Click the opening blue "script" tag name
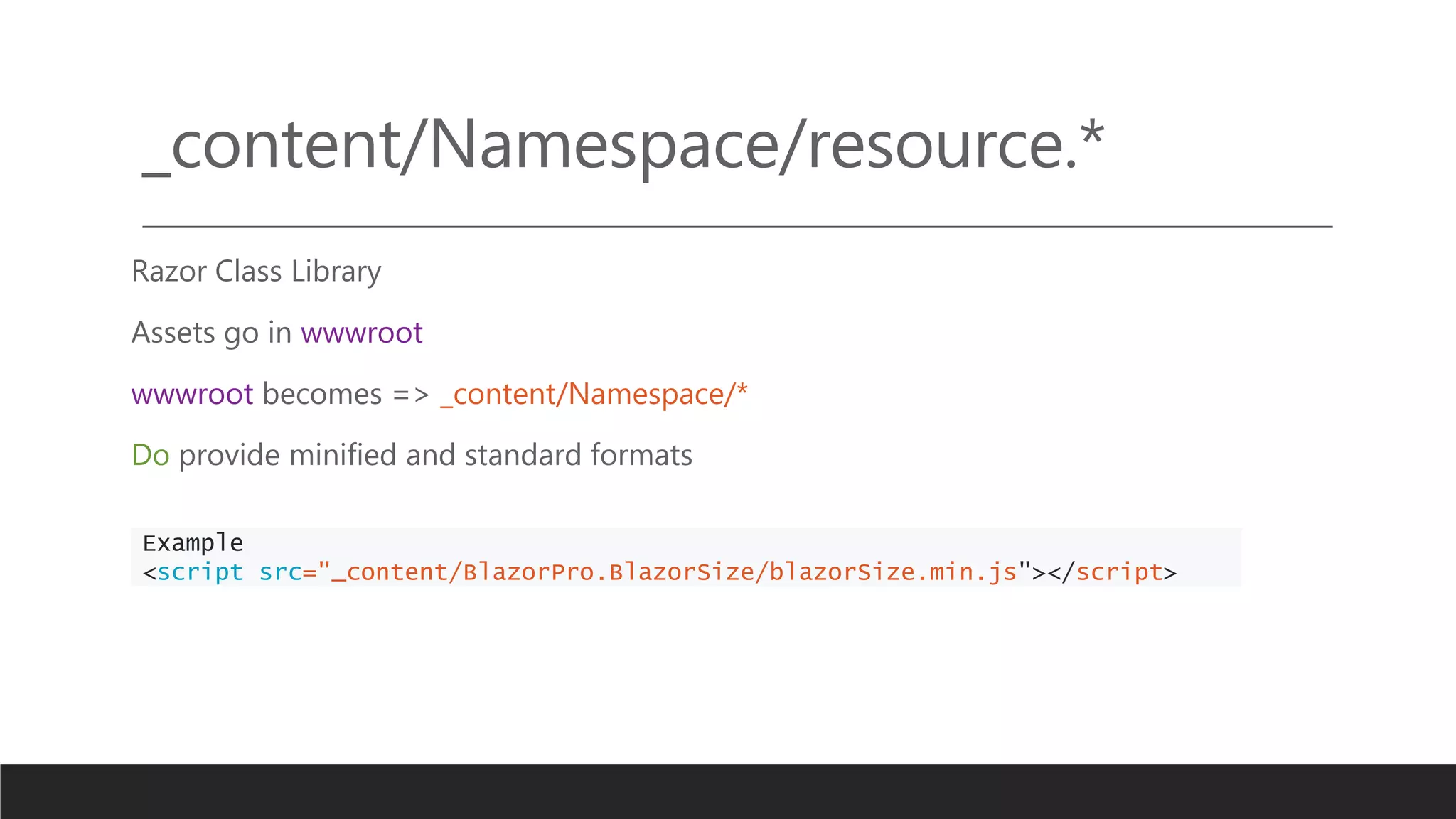 (200, 572)
